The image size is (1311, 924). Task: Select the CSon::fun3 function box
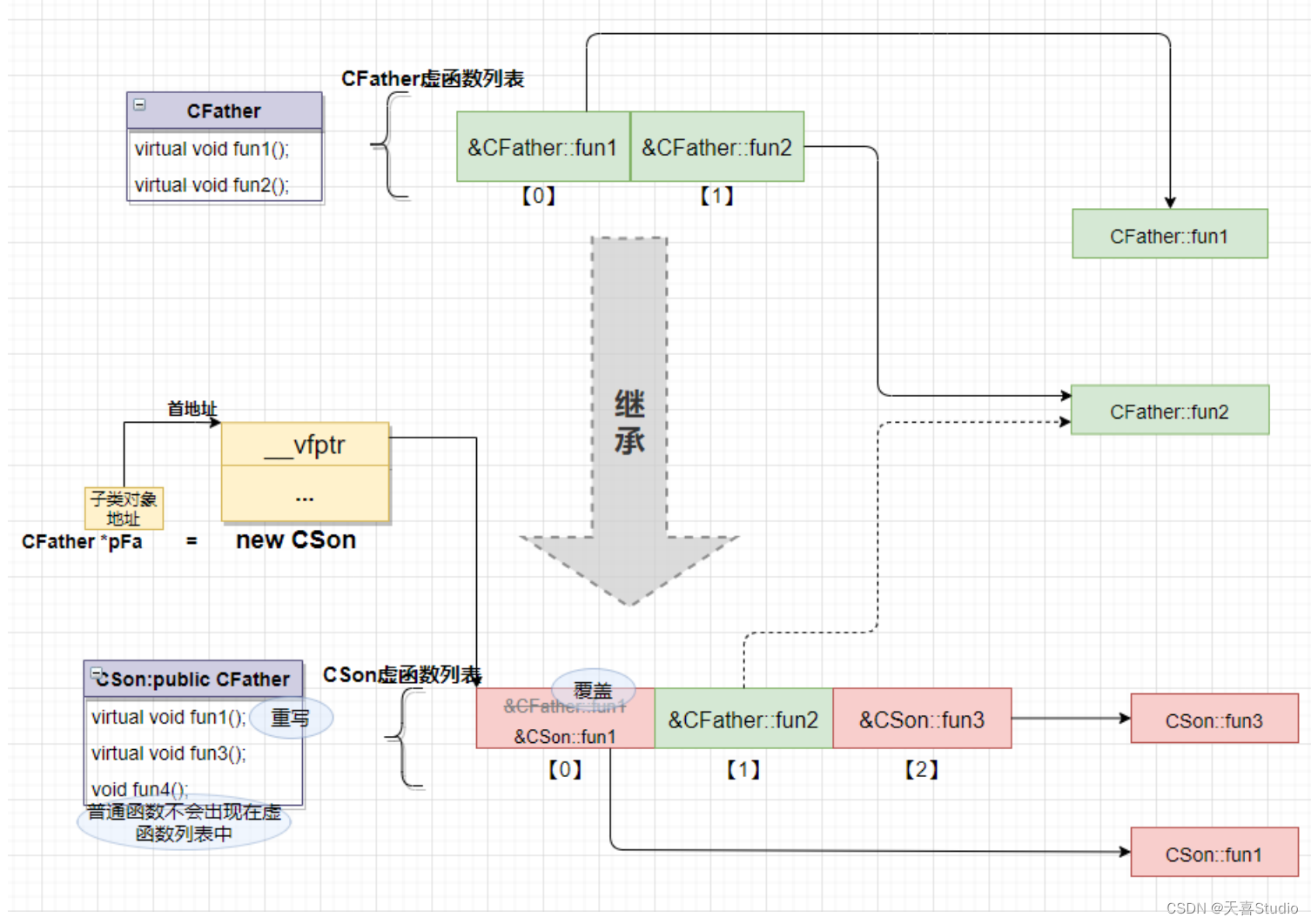click(x=1214, y=719)
